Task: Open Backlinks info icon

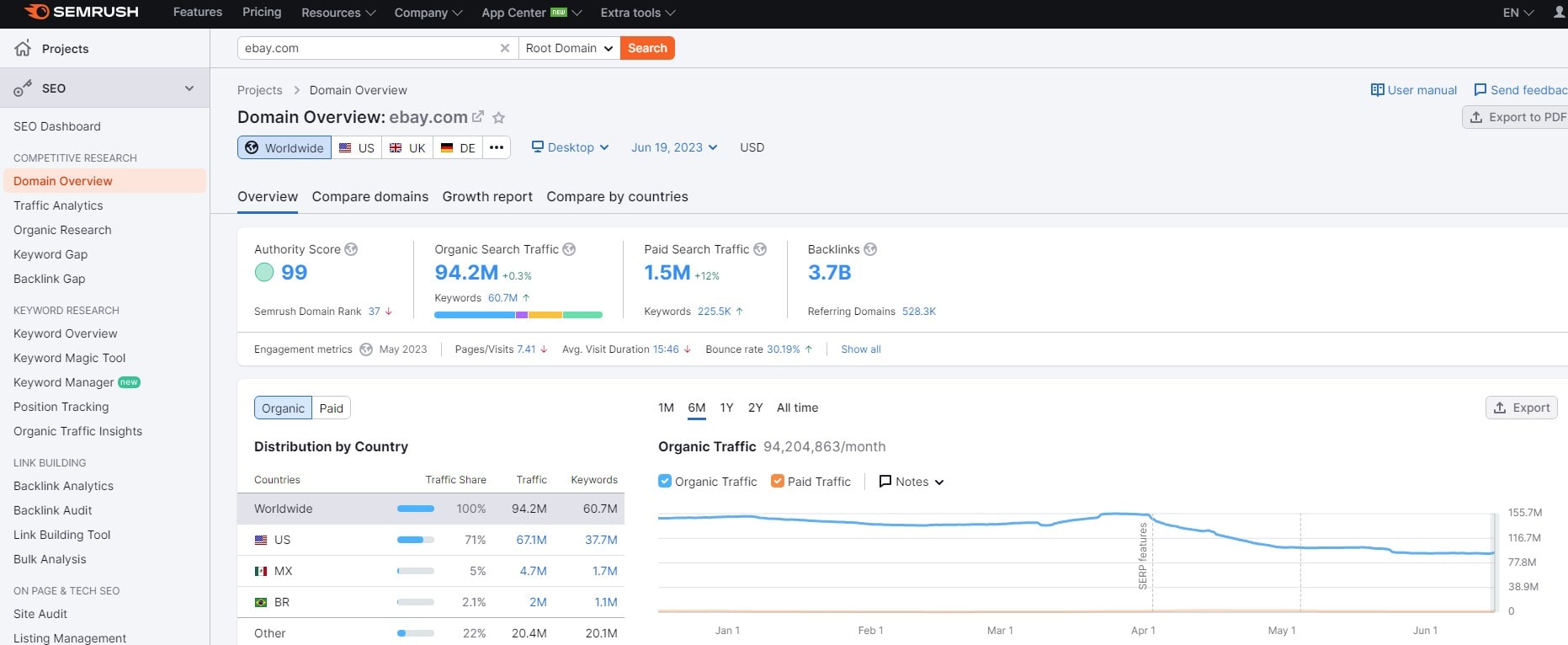Action: click(870, 249)
